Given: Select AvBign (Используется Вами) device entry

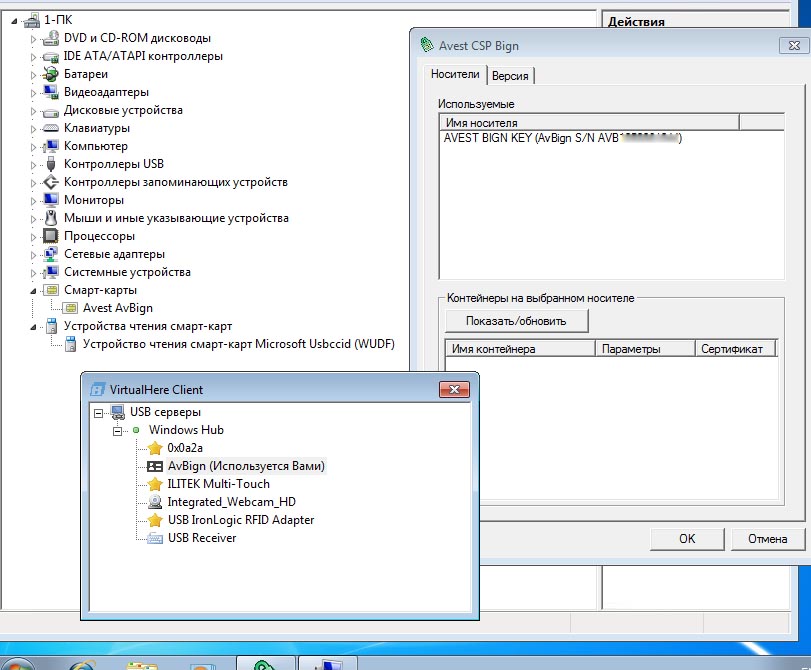Looking at the screenshot, I should 246,466.
